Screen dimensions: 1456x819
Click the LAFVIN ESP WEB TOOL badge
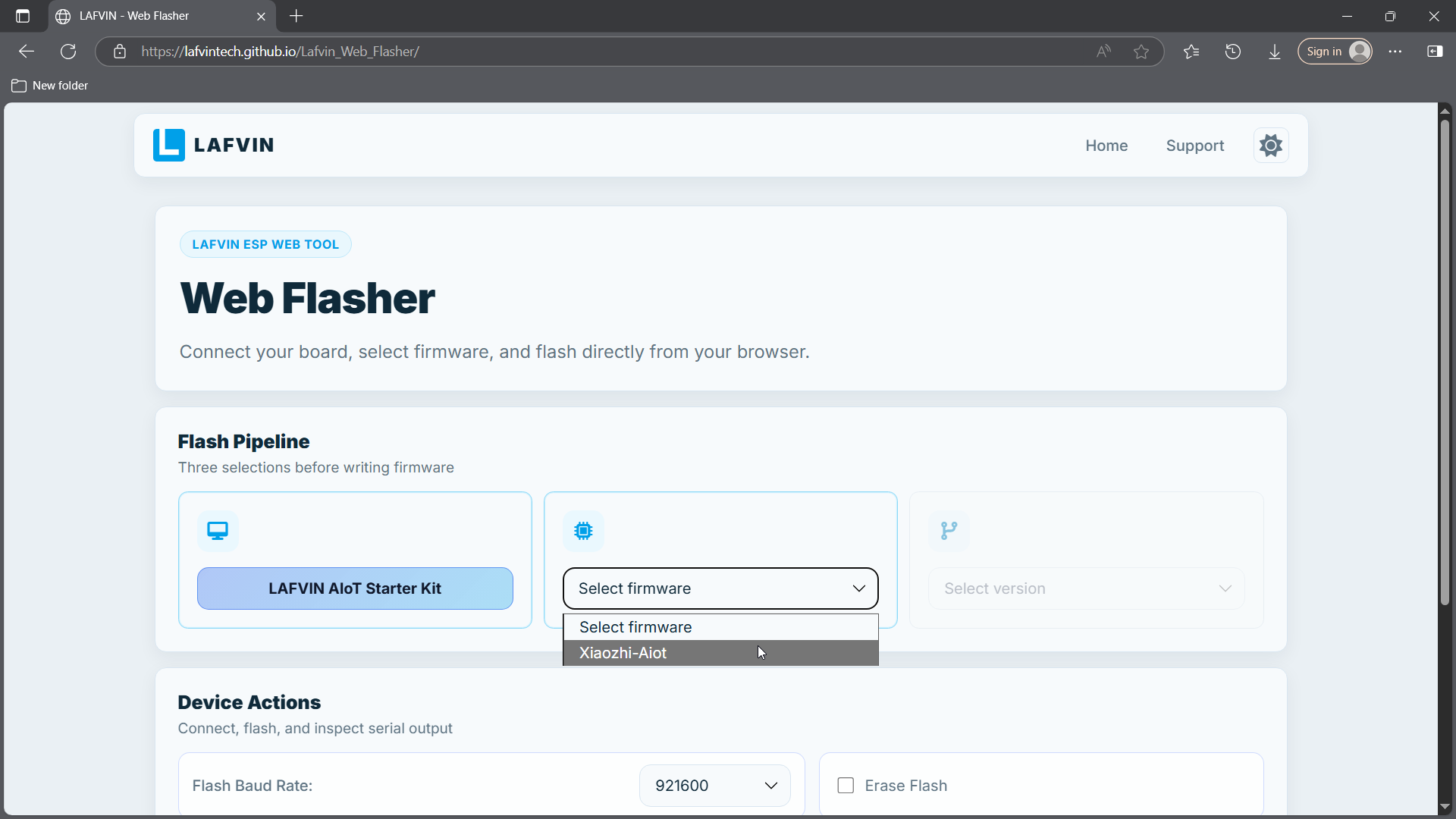(265, 244)
